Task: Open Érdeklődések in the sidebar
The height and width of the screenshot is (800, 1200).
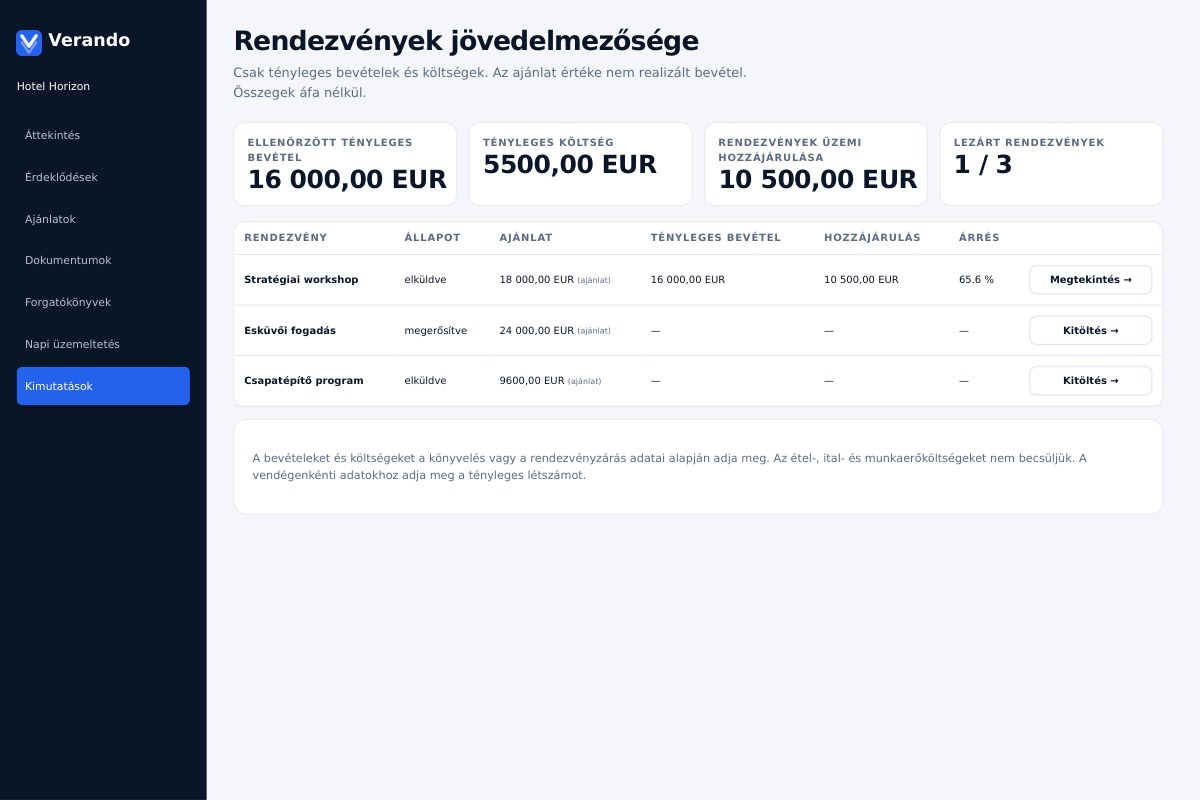Action: click(x=103, y=177)
